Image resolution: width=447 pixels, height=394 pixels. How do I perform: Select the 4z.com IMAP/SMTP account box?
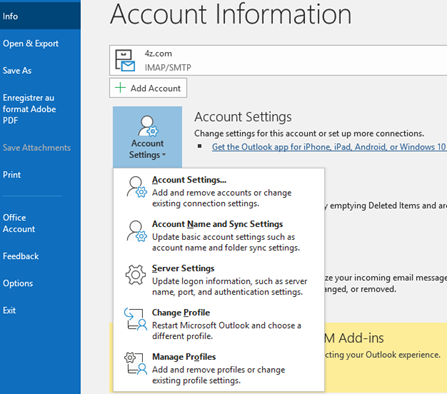[278, 60]
